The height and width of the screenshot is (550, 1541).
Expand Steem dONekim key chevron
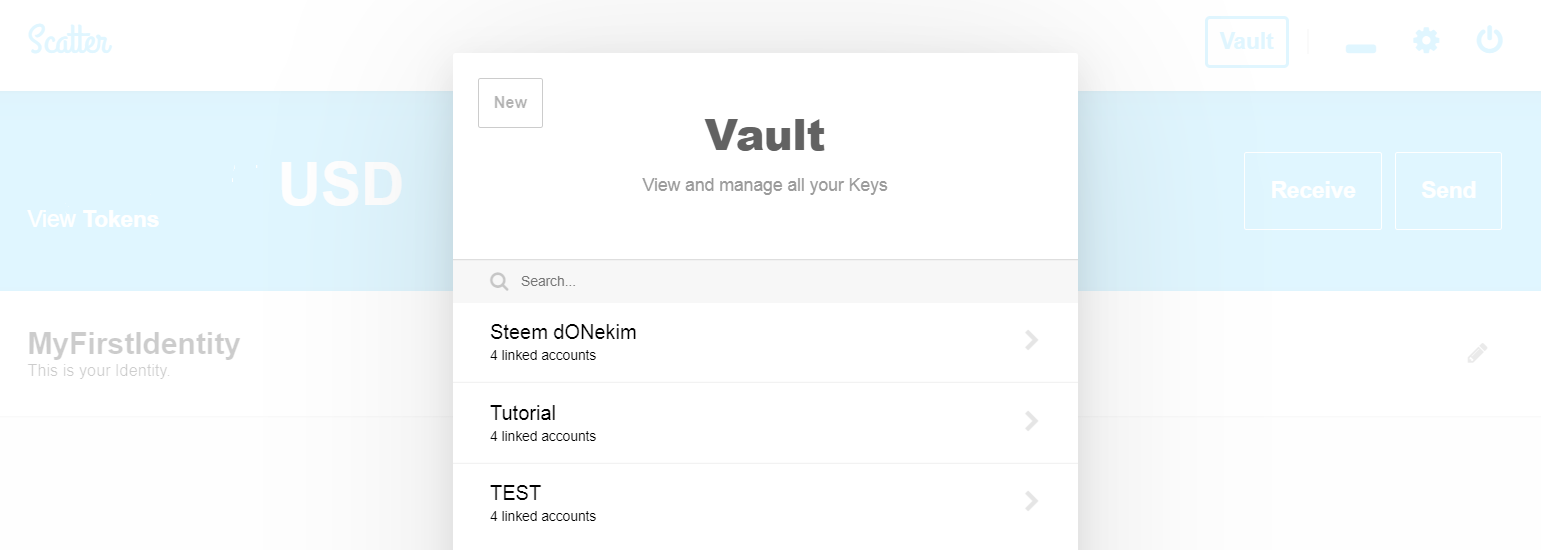point(1032,341)
